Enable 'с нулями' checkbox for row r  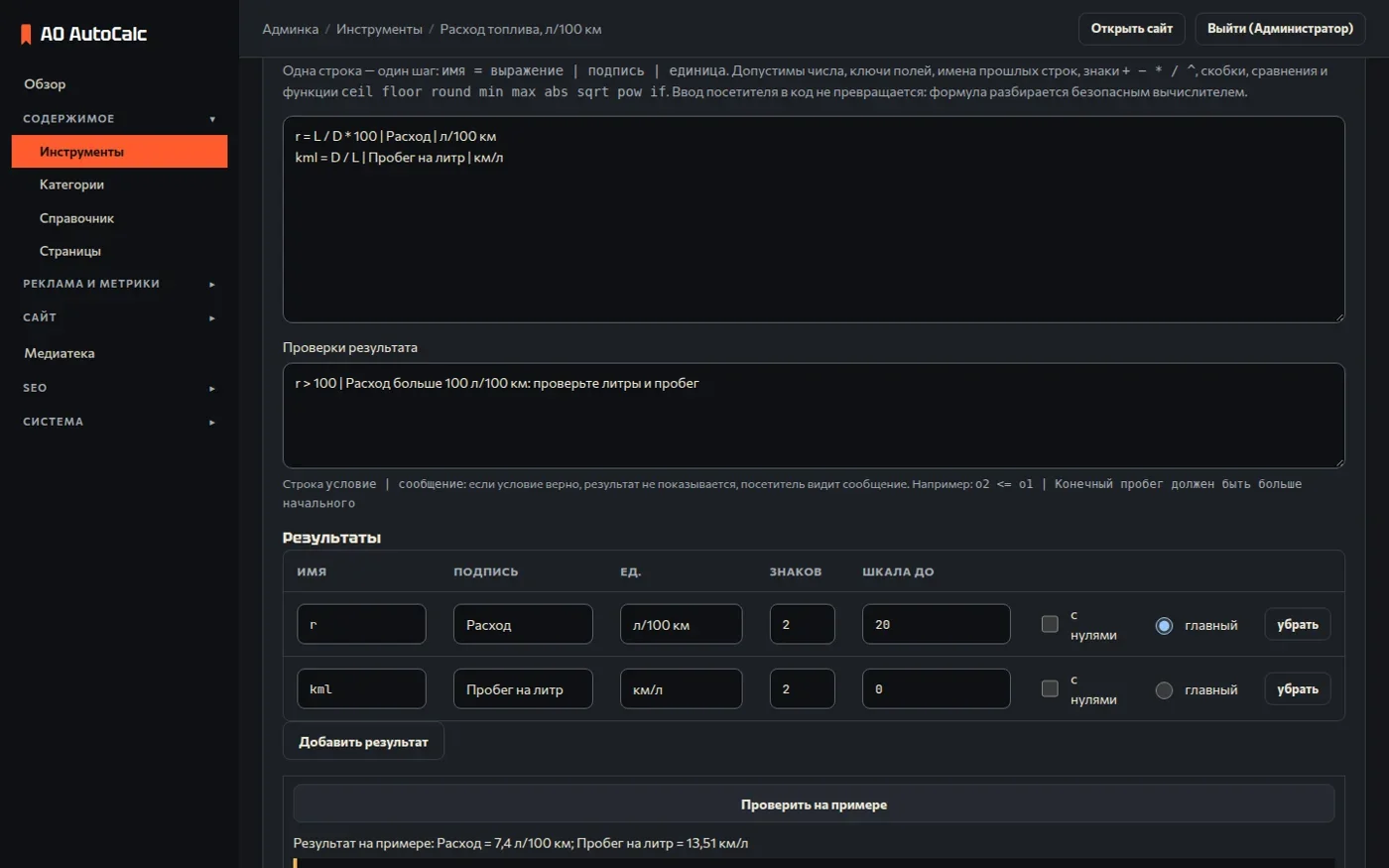[1050, 624]
